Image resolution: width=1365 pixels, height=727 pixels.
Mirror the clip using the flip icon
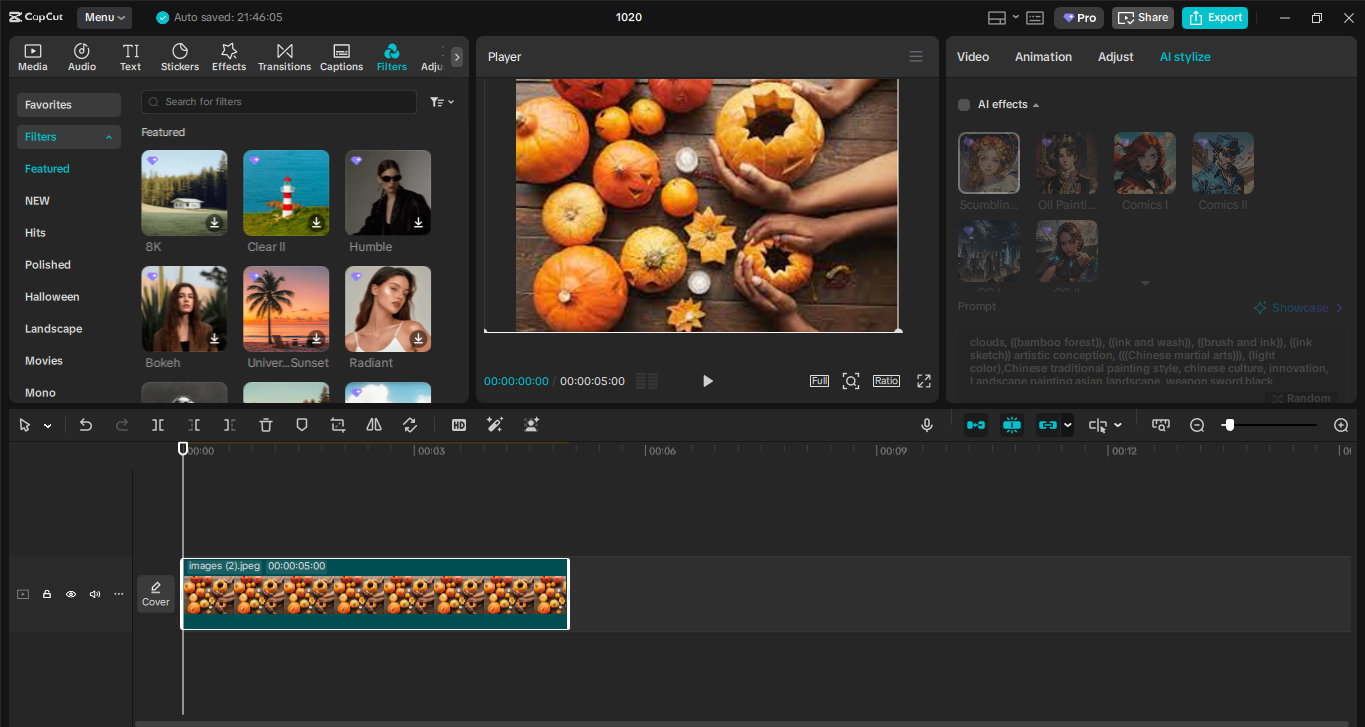click(373, 425)
